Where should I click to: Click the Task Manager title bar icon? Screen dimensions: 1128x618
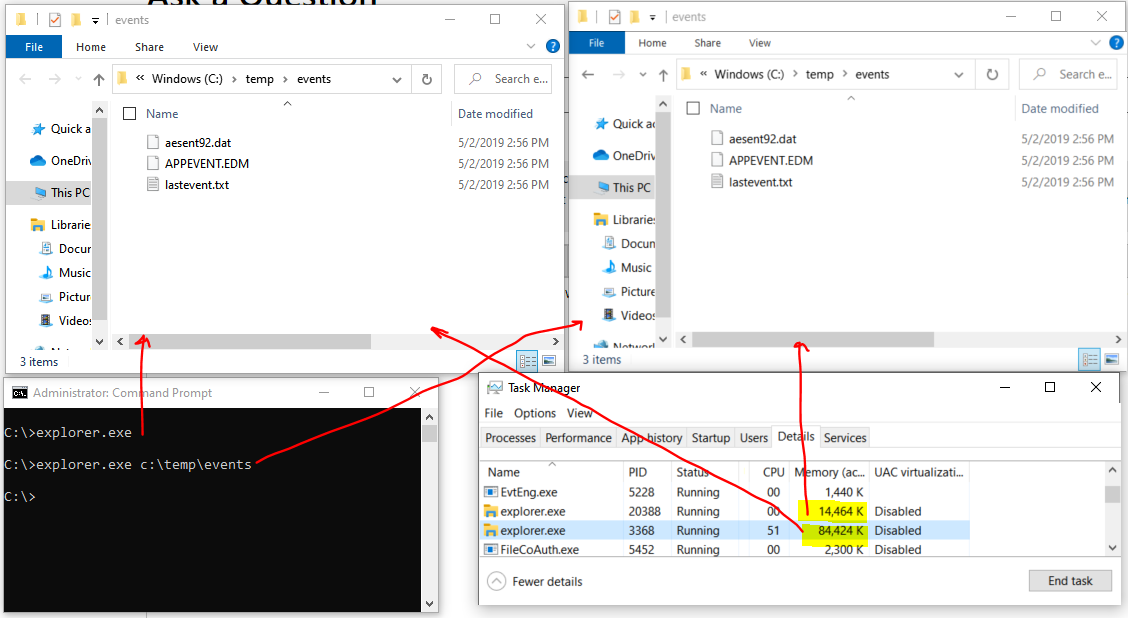pos(494,388)
